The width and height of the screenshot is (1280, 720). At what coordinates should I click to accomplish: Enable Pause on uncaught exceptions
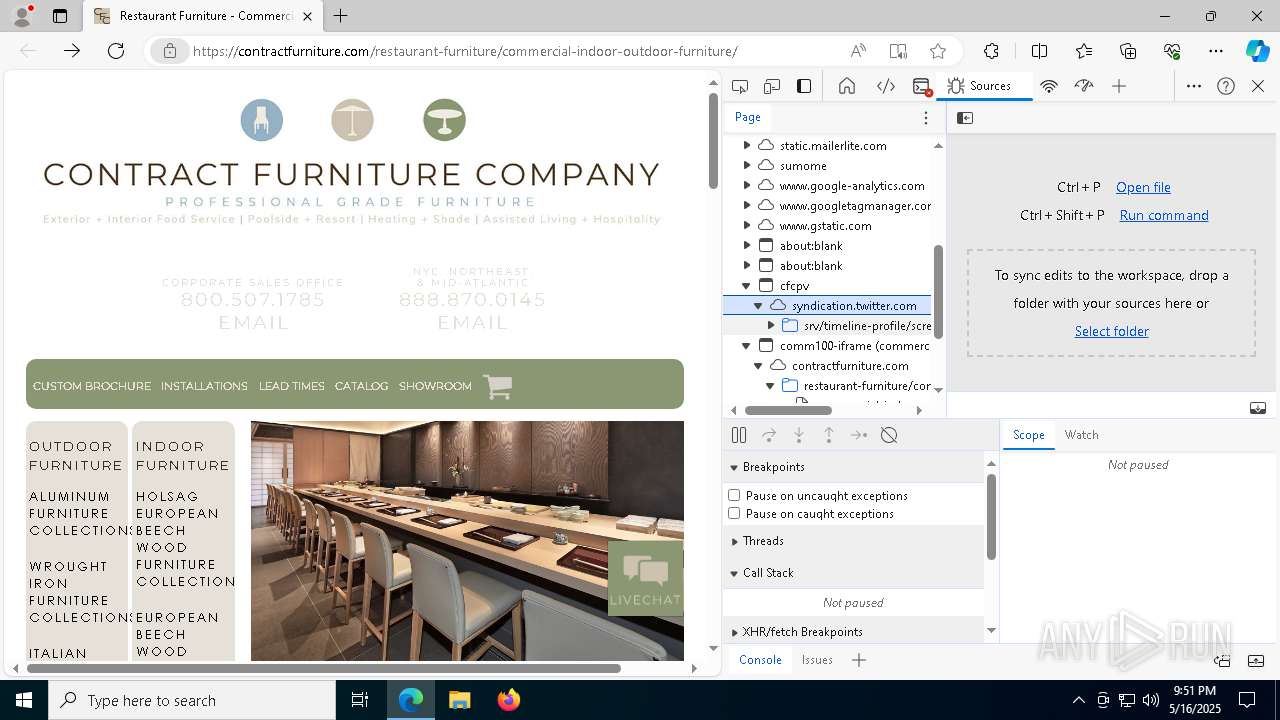(x=734, y=495)
